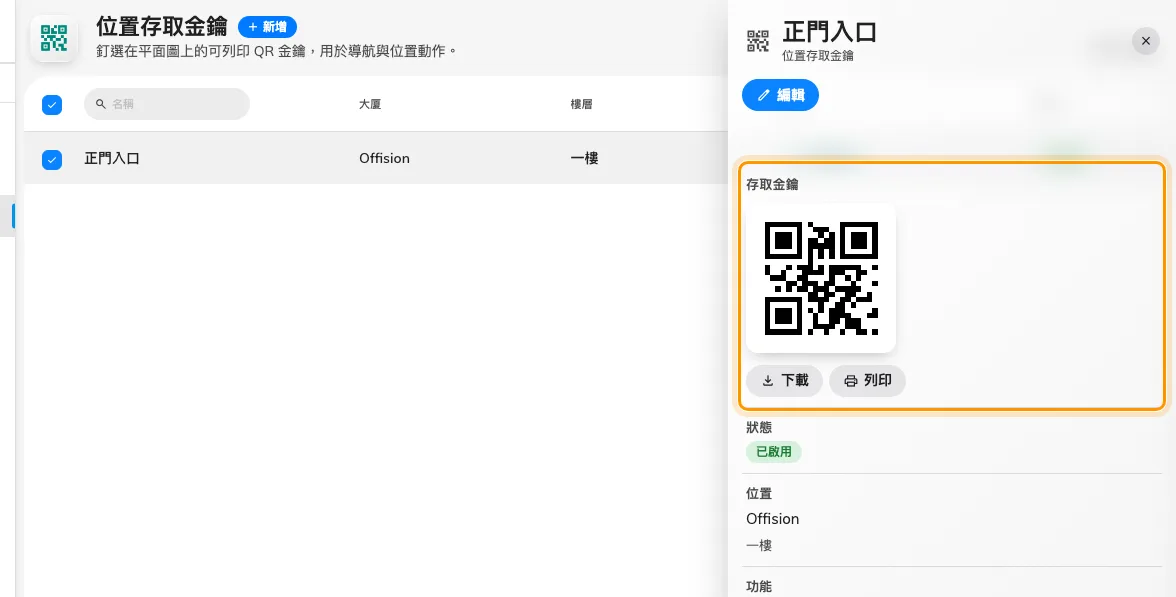This screenshot has width=1176, height=597.
Task: Click the 已啟用 status badge
Action: tap(773, 452)
